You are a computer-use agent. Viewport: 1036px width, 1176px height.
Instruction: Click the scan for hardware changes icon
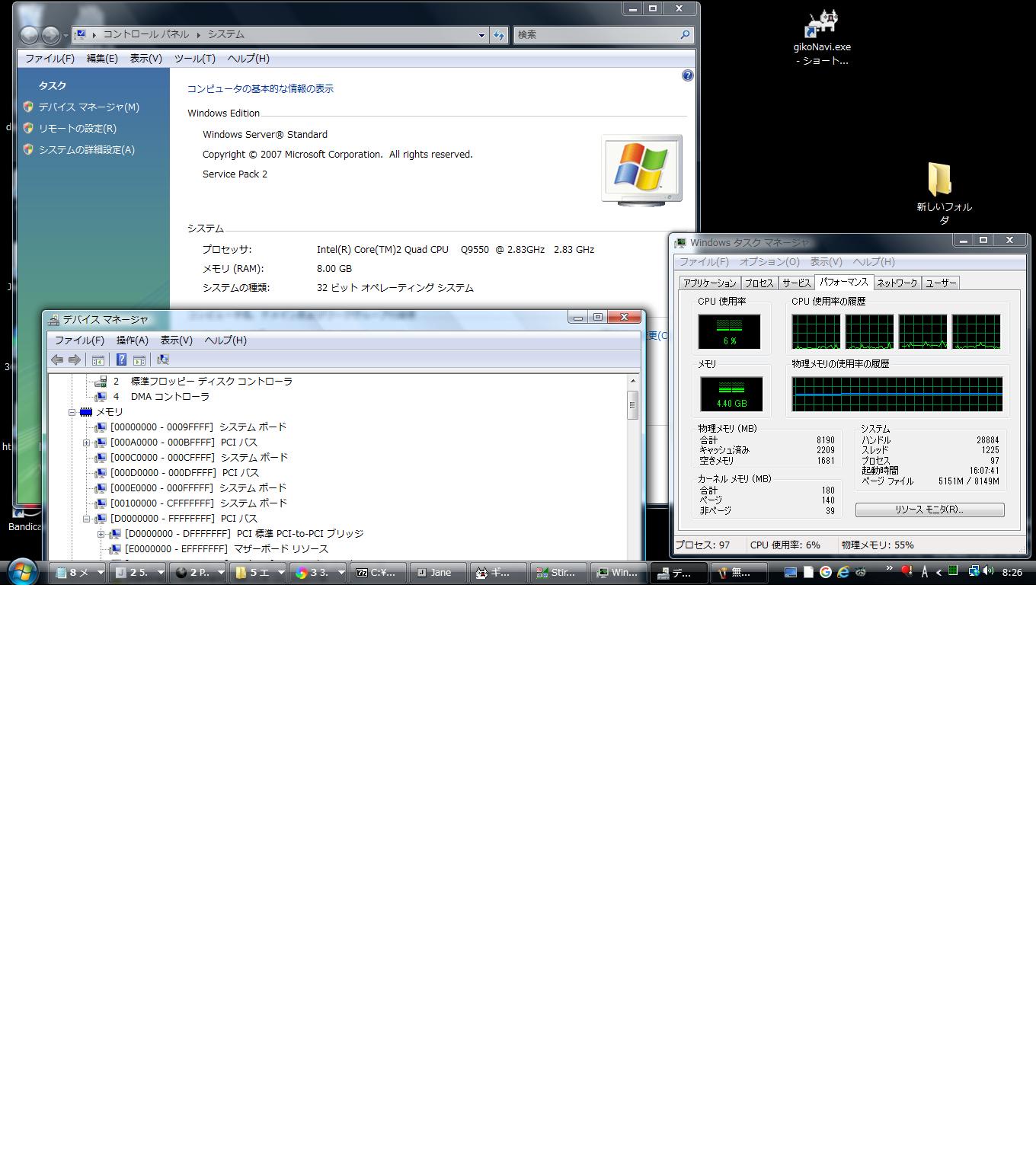tap(162, 360)
